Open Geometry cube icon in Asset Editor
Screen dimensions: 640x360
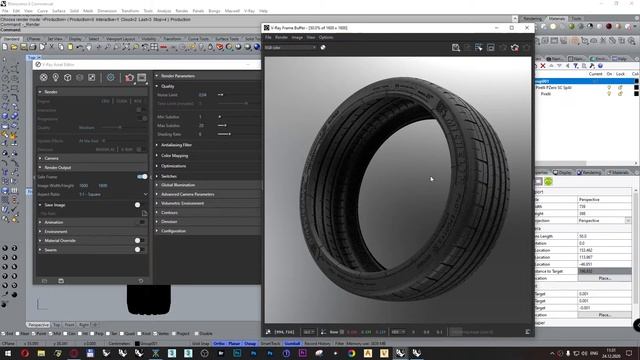tap(68, 78)
